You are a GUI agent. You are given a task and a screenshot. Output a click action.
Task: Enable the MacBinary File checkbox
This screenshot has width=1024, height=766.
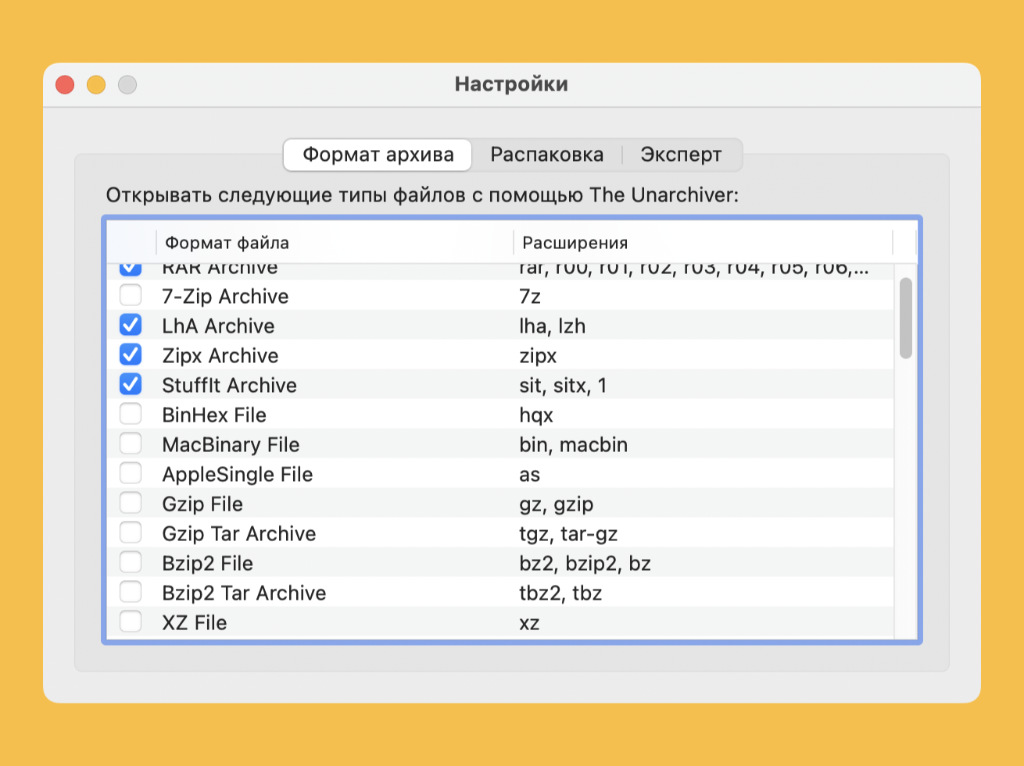tap(131, 444)
